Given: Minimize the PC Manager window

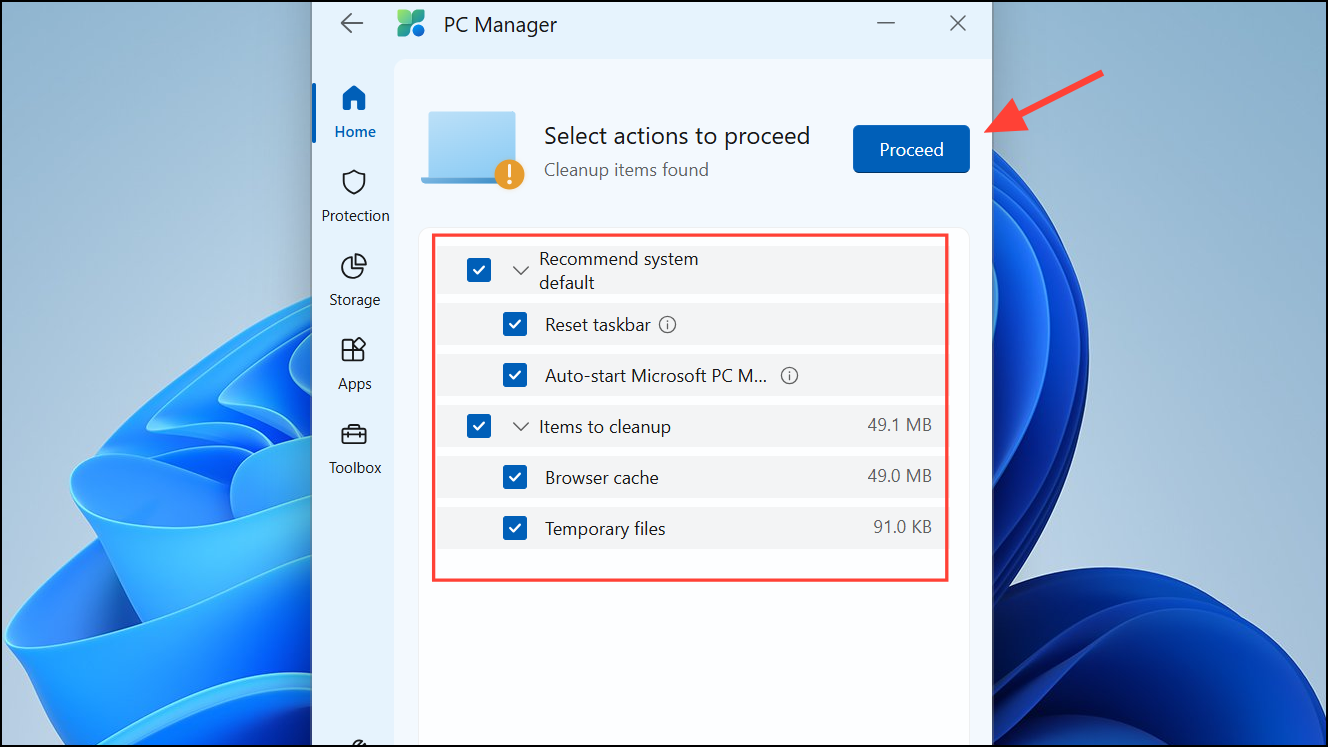Looking at the screenshot, I should tap(887, 23).
